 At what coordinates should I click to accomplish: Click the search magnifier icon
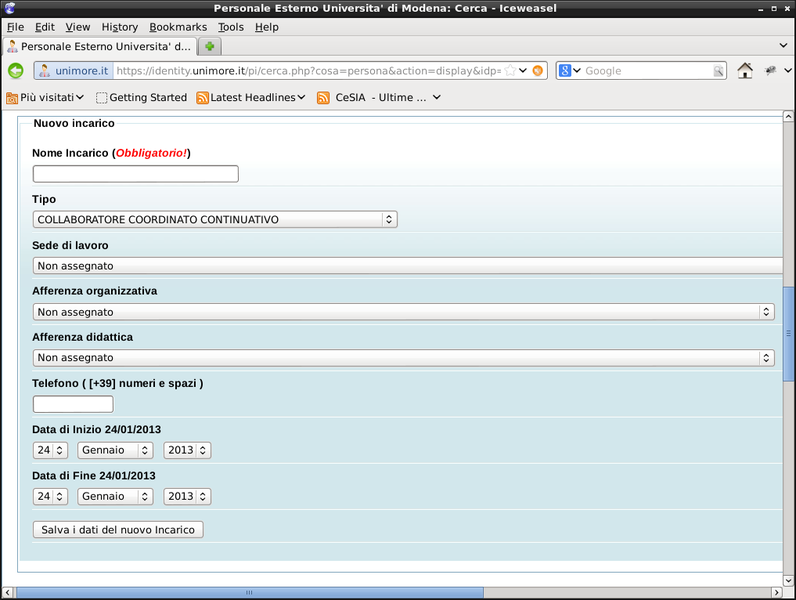(x=718, y=71)
